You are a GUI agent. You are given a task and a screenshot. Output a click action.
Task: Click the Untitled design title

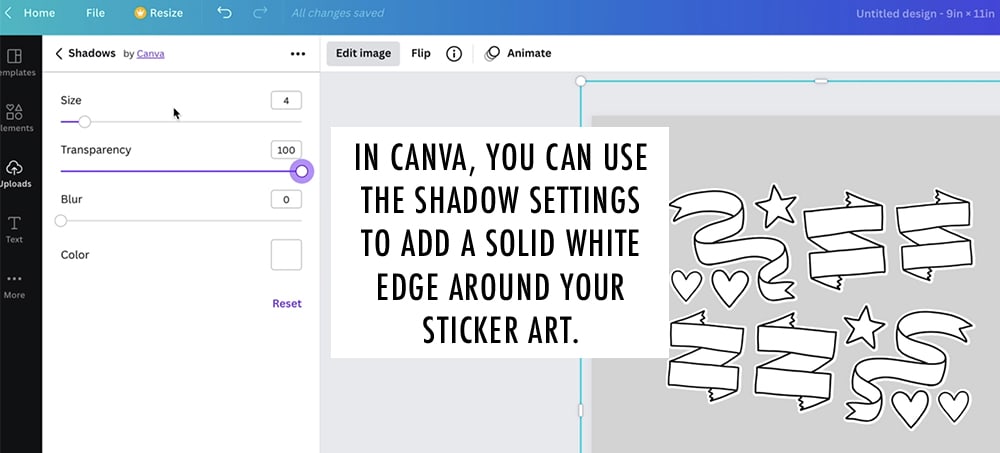[924, 13]
